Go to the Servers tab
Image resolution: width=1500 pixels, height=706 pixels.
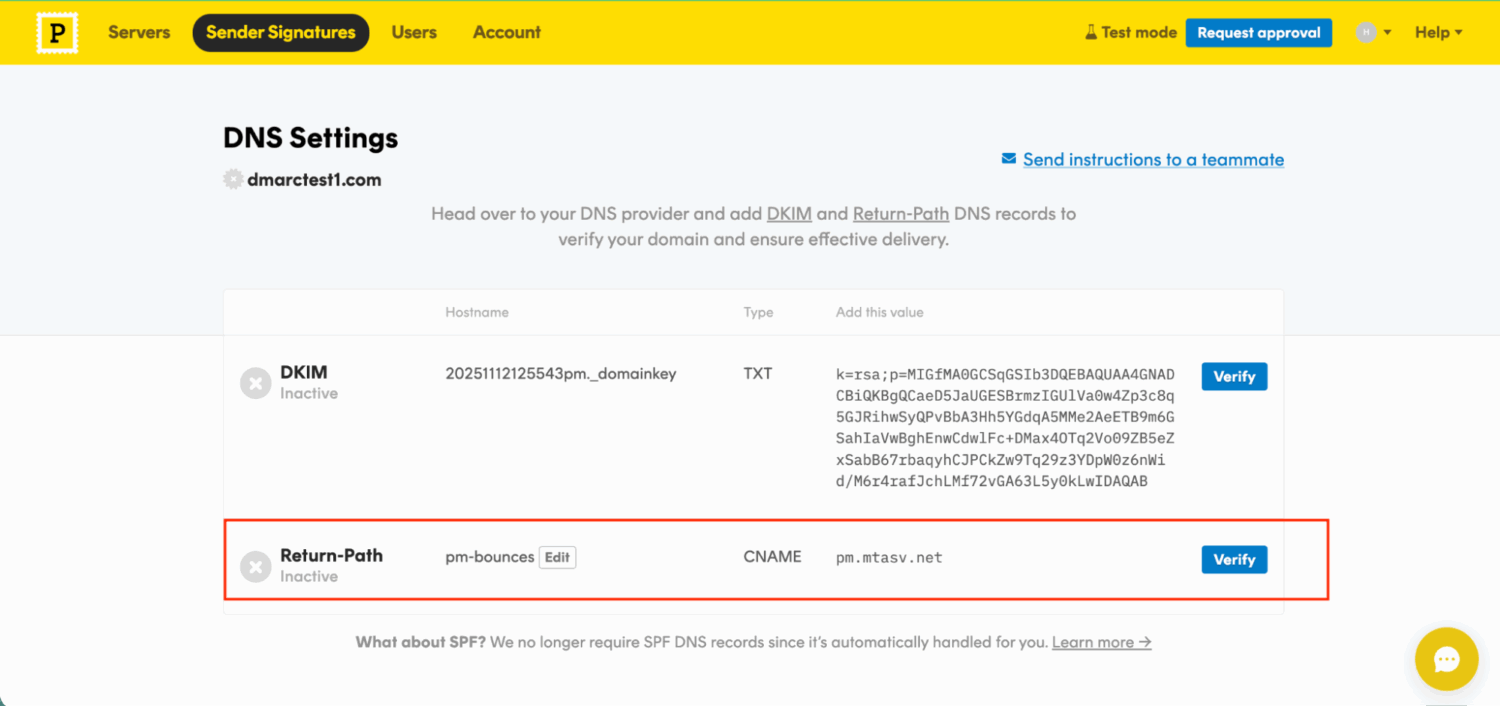[139, 33]
